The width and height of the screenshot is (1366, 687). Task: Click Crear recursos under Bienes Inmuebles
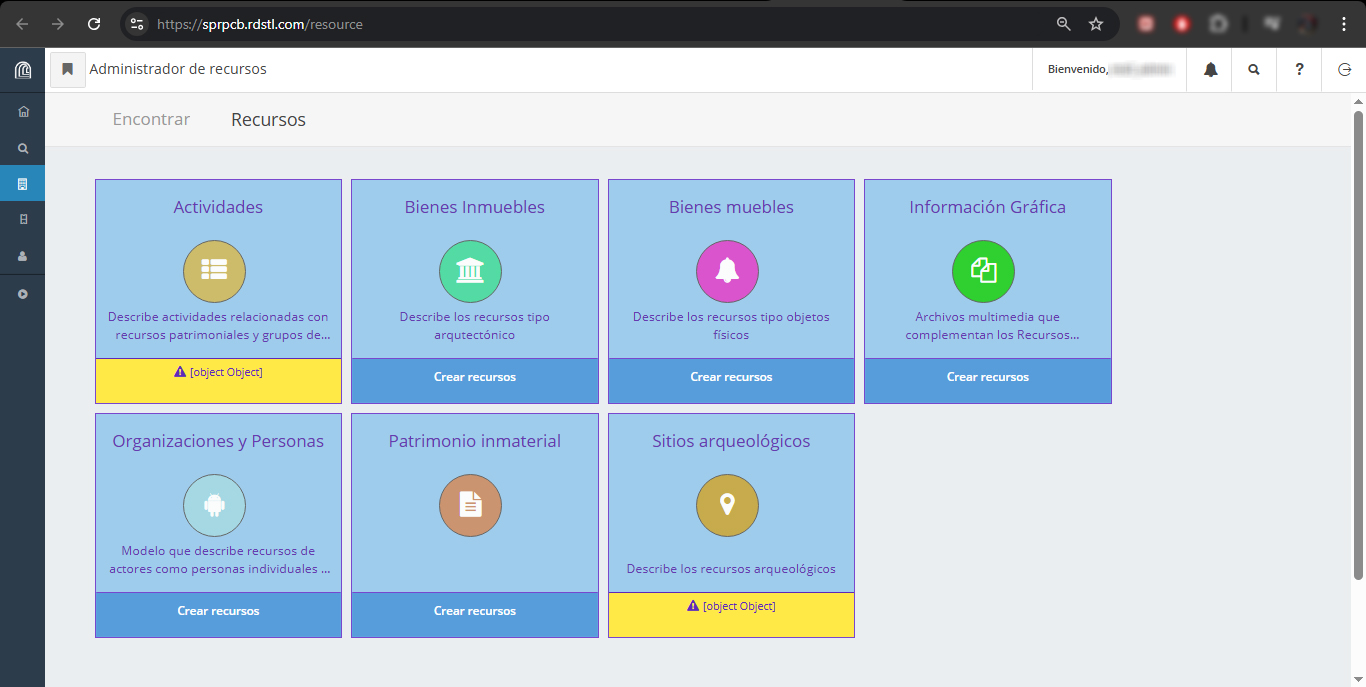coord(475,378)
